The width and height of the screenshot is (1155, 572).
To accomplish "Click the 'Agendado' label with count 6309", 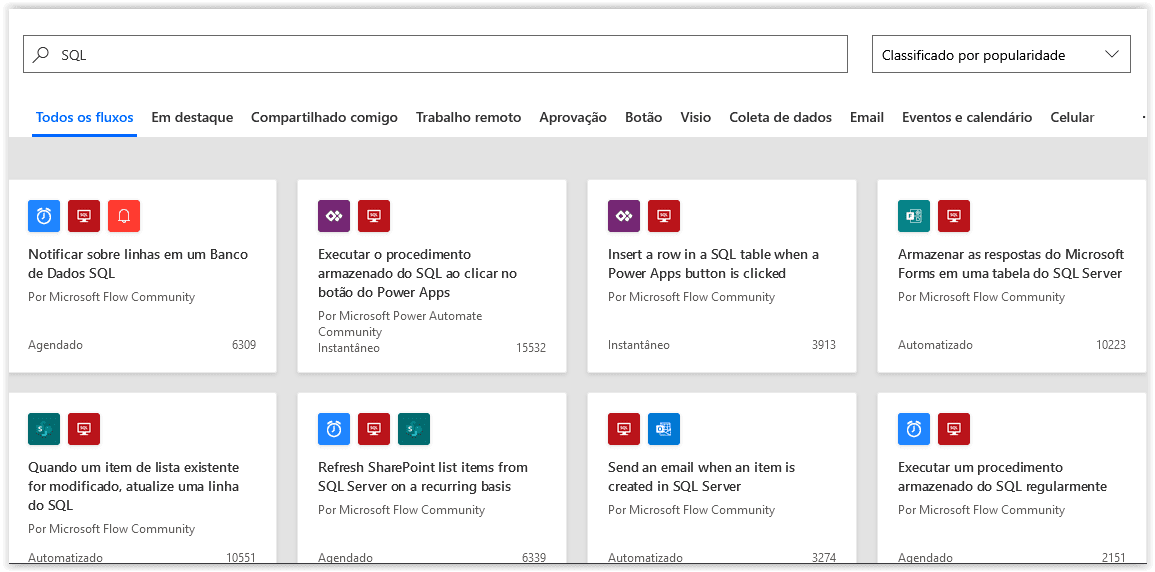I will tap(56, 345).
